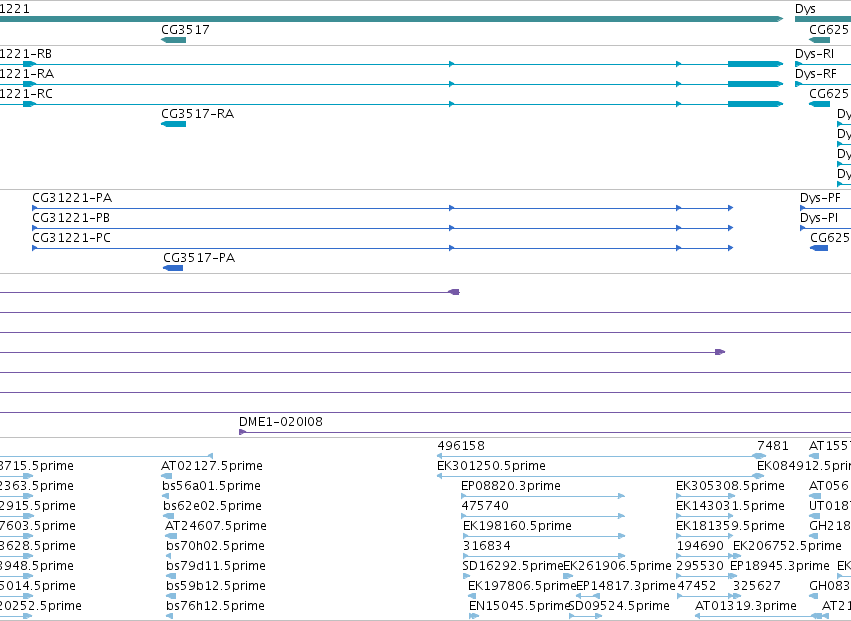Select EK261906.5prime EST label

(617, 566)
